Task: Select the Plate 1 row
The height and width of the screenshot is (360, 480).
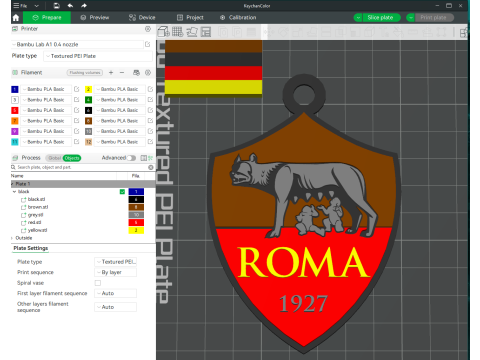Action: [x=83, y=184]
